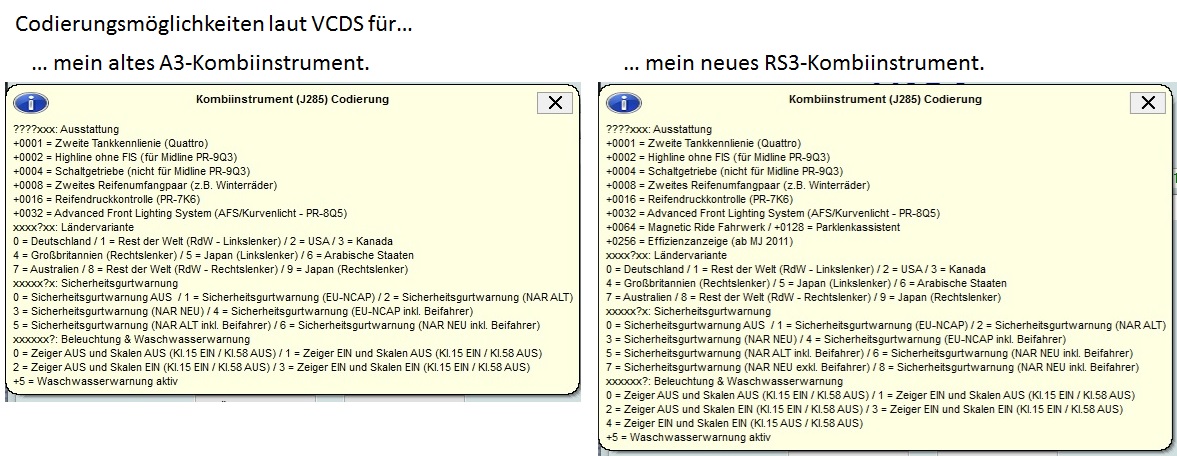
Task: Select '+0004 = Schaltgetriebe' line in A3 dialog
Action: click(x=131, y=171)
